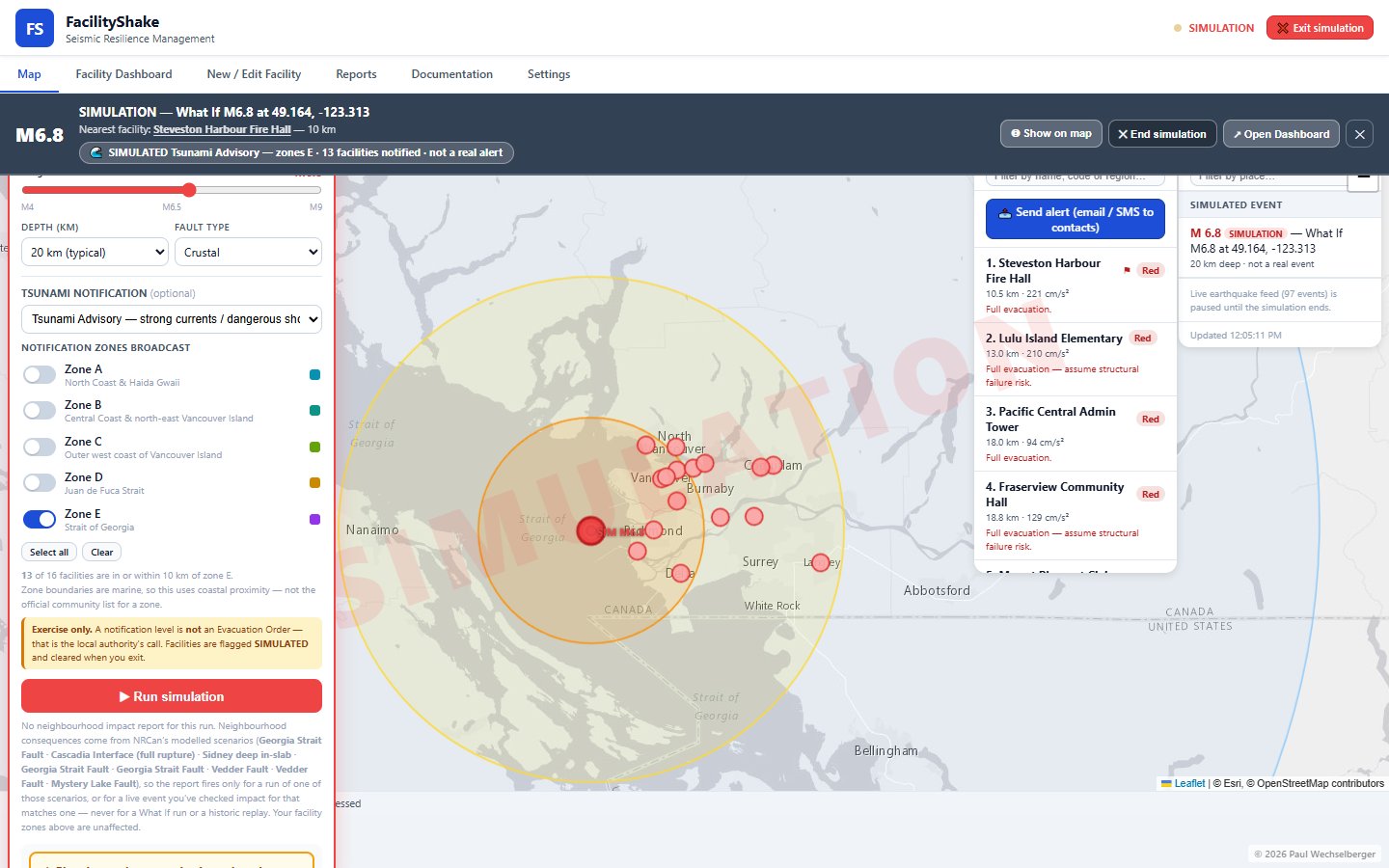Switch to the Map tab
1389x868 pixels.
pos(29,74)
